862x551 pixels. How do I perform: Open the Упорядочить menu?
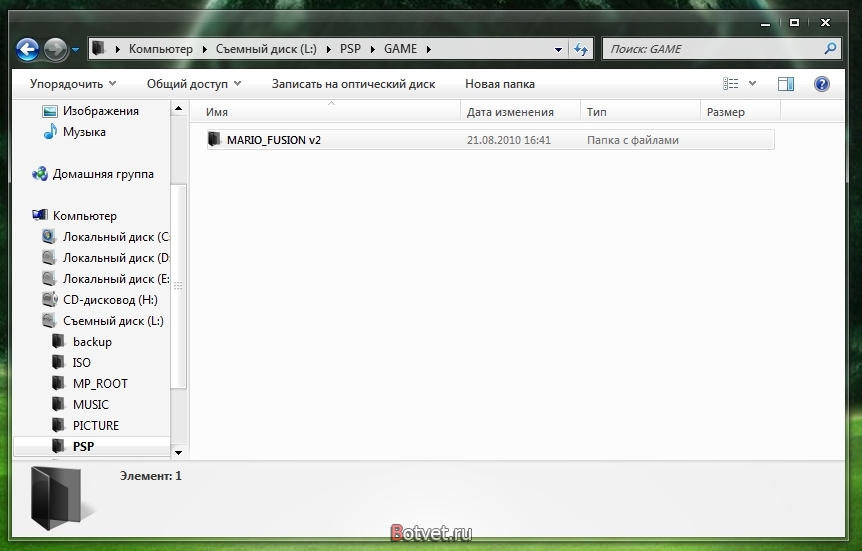point(73,84)
